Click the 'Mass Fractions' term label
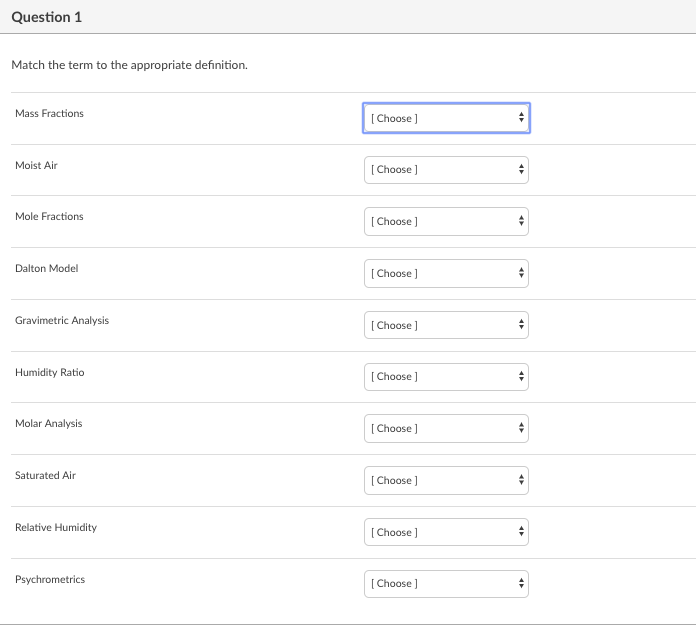Image resolution: width=696 pixels, height=625 pixels. click(x=49, y=114)
